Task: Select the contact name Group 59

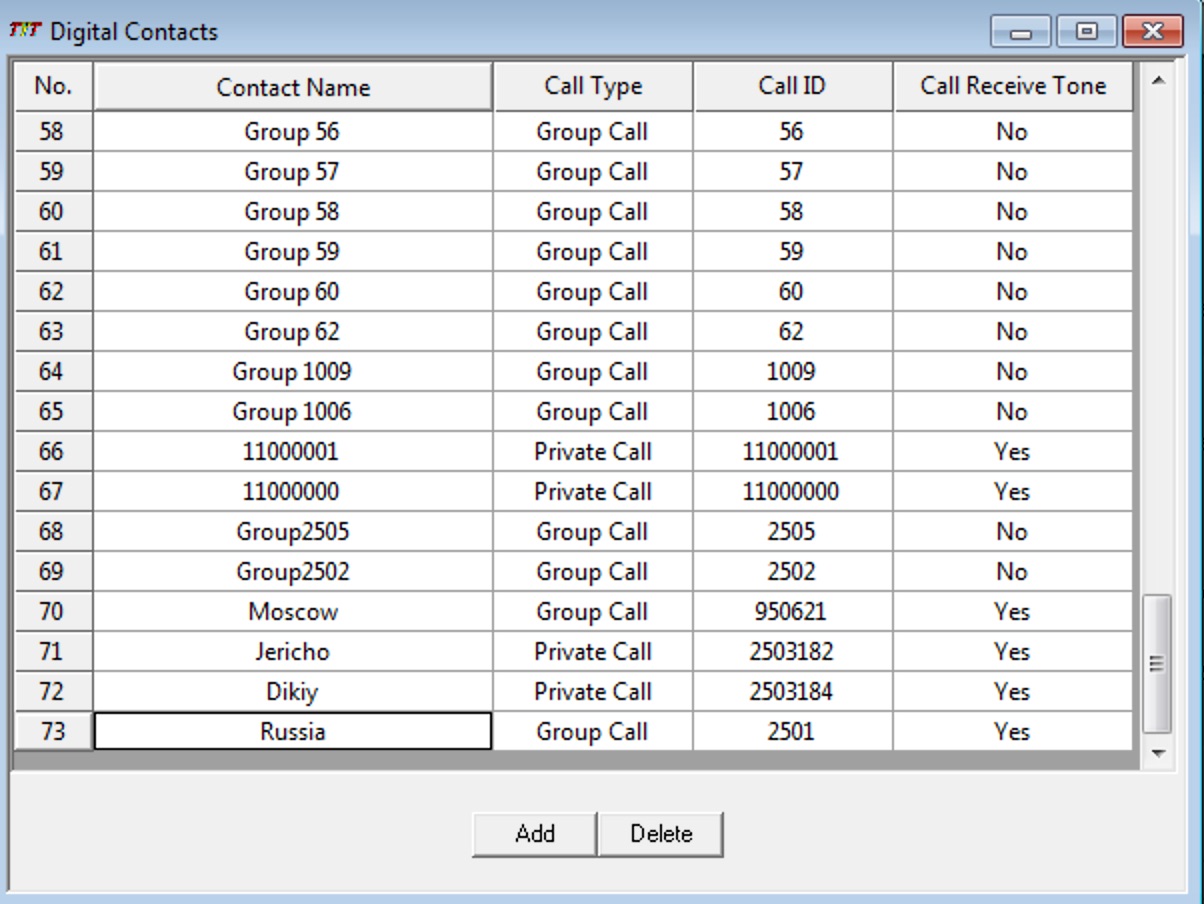Action: pos(293,251)
